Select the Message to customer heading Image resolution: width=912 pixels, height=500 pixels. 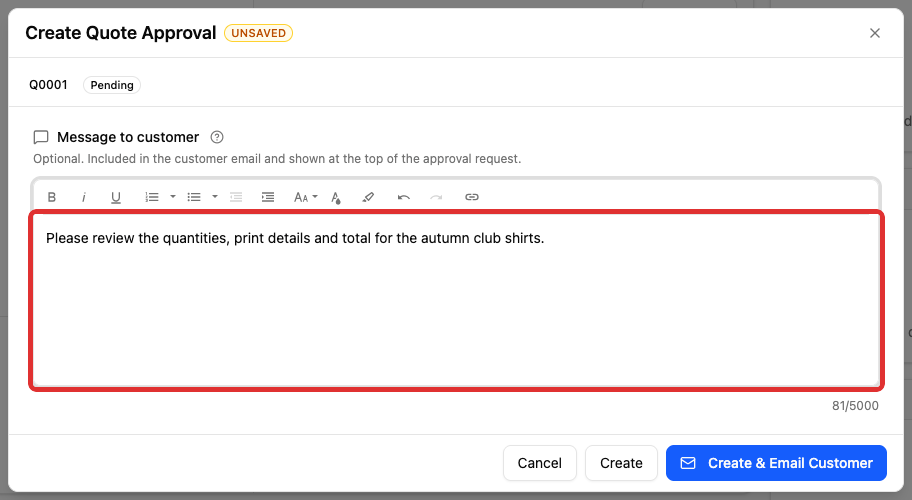(128, 137)
